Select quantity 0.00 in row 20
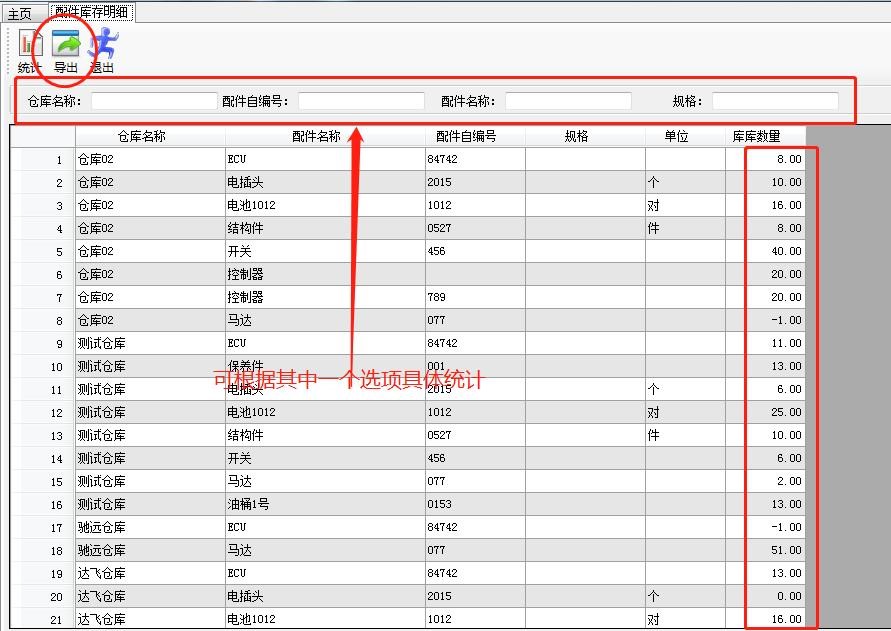The width and height of the screenshot is (891, 631). point(765,596)
